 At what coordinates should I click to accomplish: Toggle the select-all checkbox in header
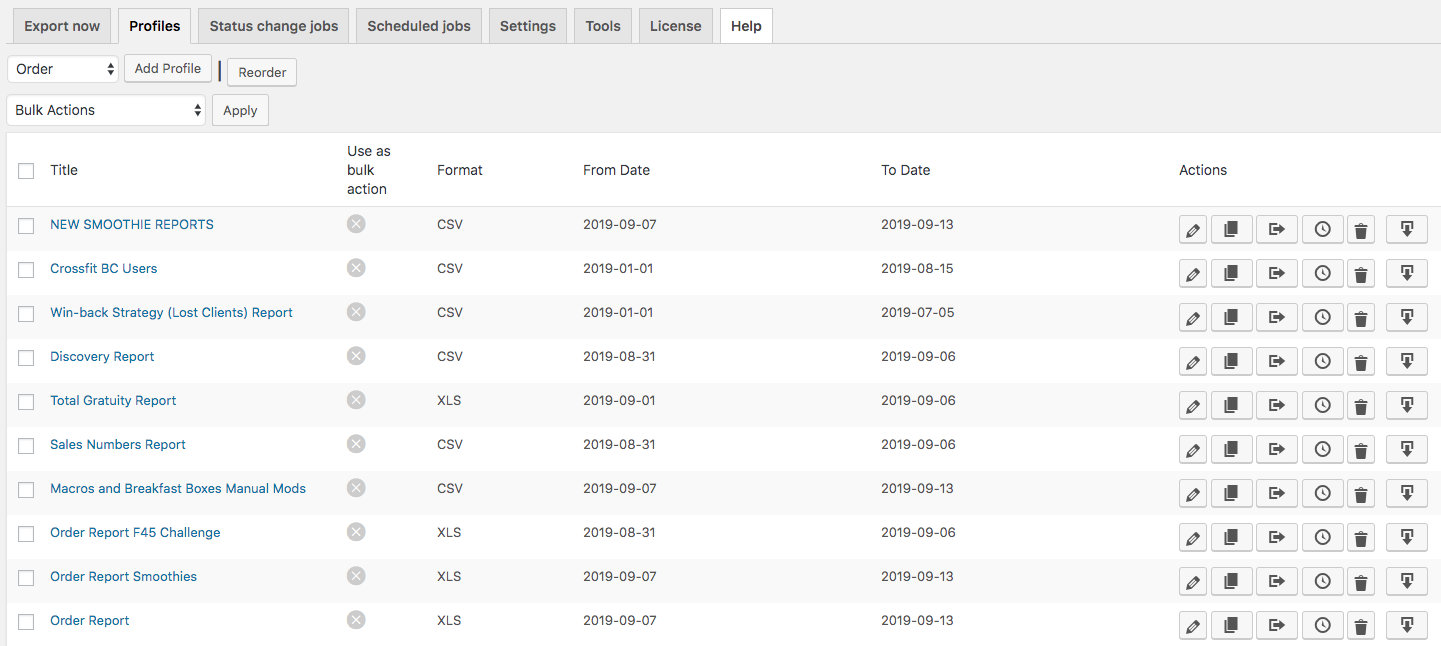[26, 171]
